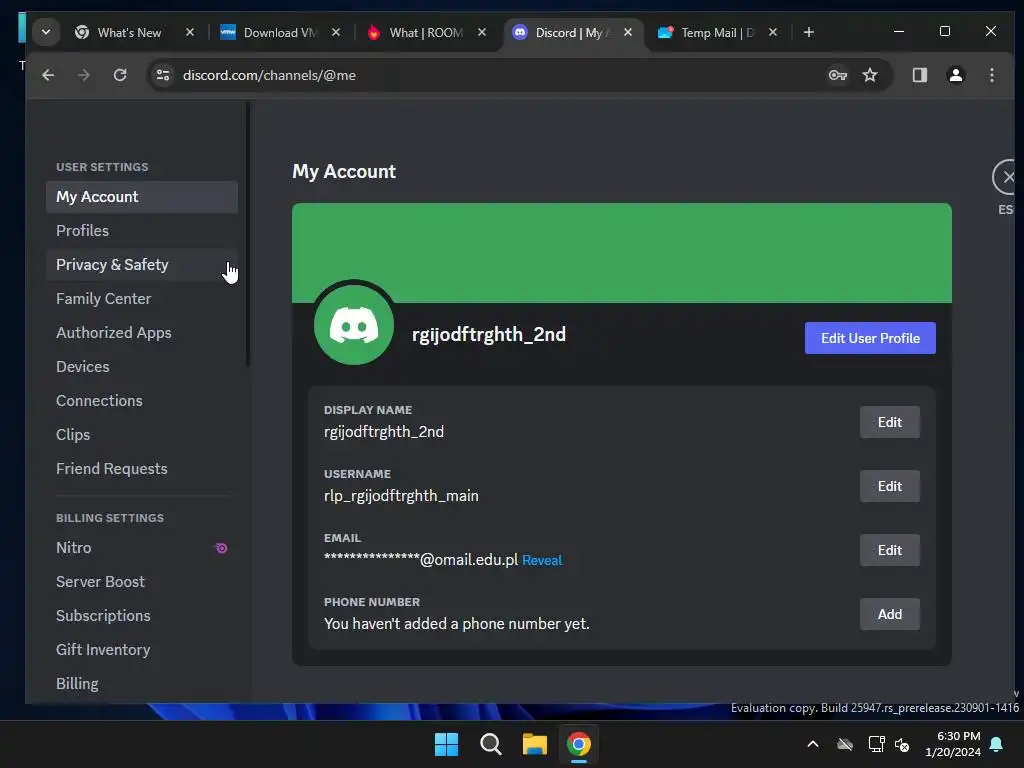Go back to previous page
1024x768 pixels.
point(48,75)
